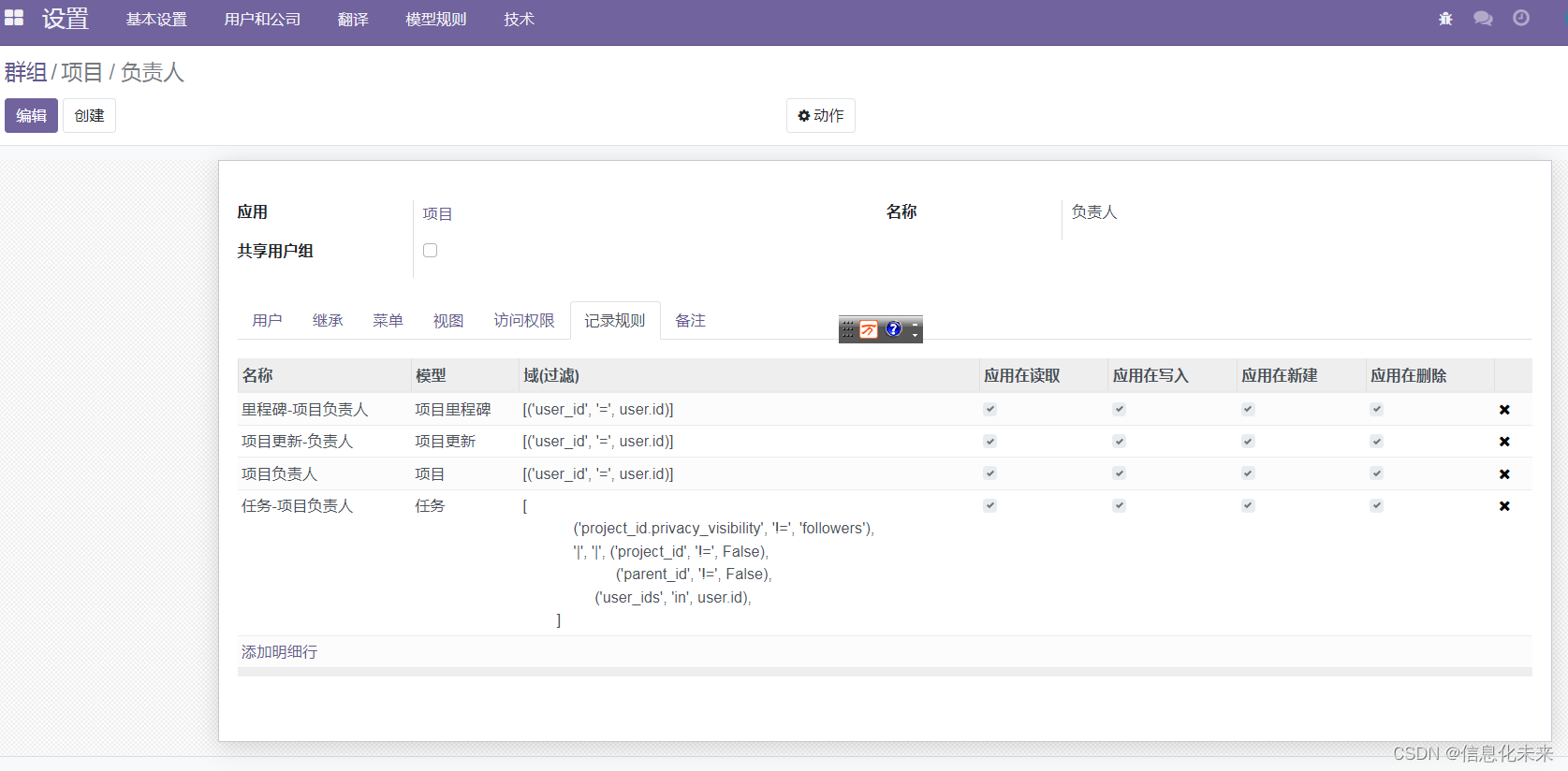Expand the 用户和公司 menu
This screenshot has height=771, width=1568.
point(262,20)
